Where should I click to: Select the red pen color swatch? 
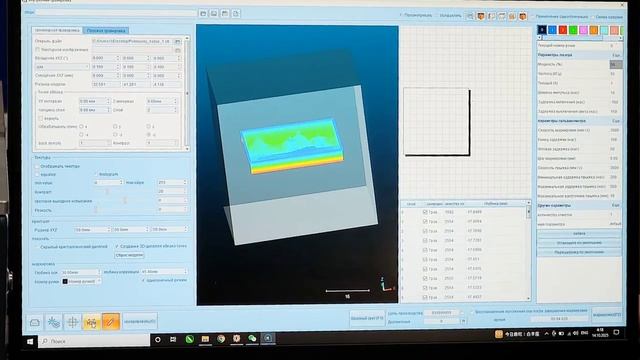563,30
